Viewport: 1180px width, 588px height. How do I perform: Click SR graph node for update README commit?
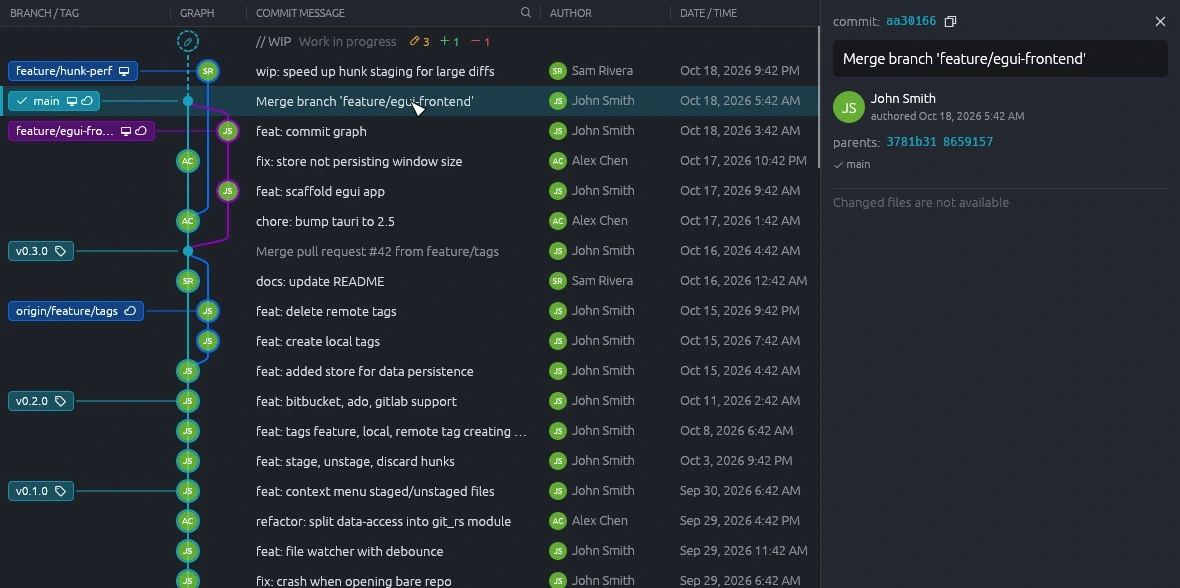pos(188,281)
